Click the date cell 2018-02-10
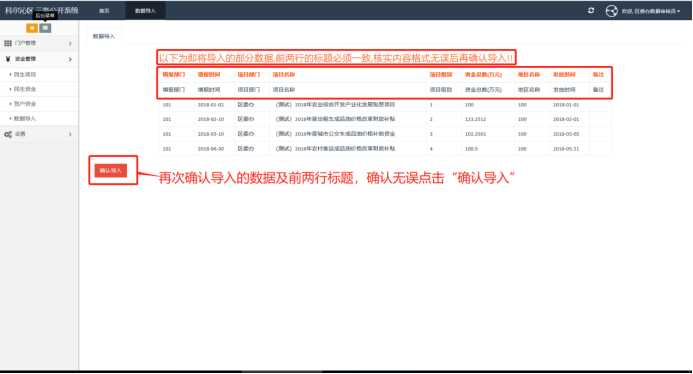The width and height of the screenshot is (693, 374). tap(211, 119)
